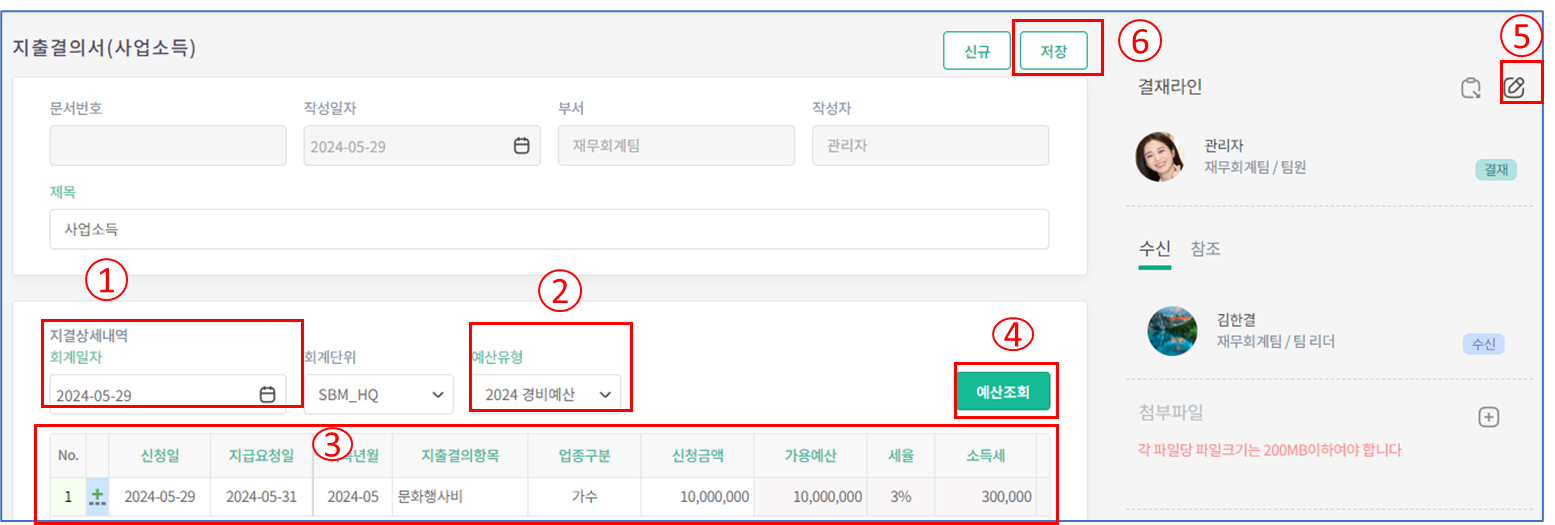
Task: Click 관리자 profile photo in approval line
Action: point(1160,157)
